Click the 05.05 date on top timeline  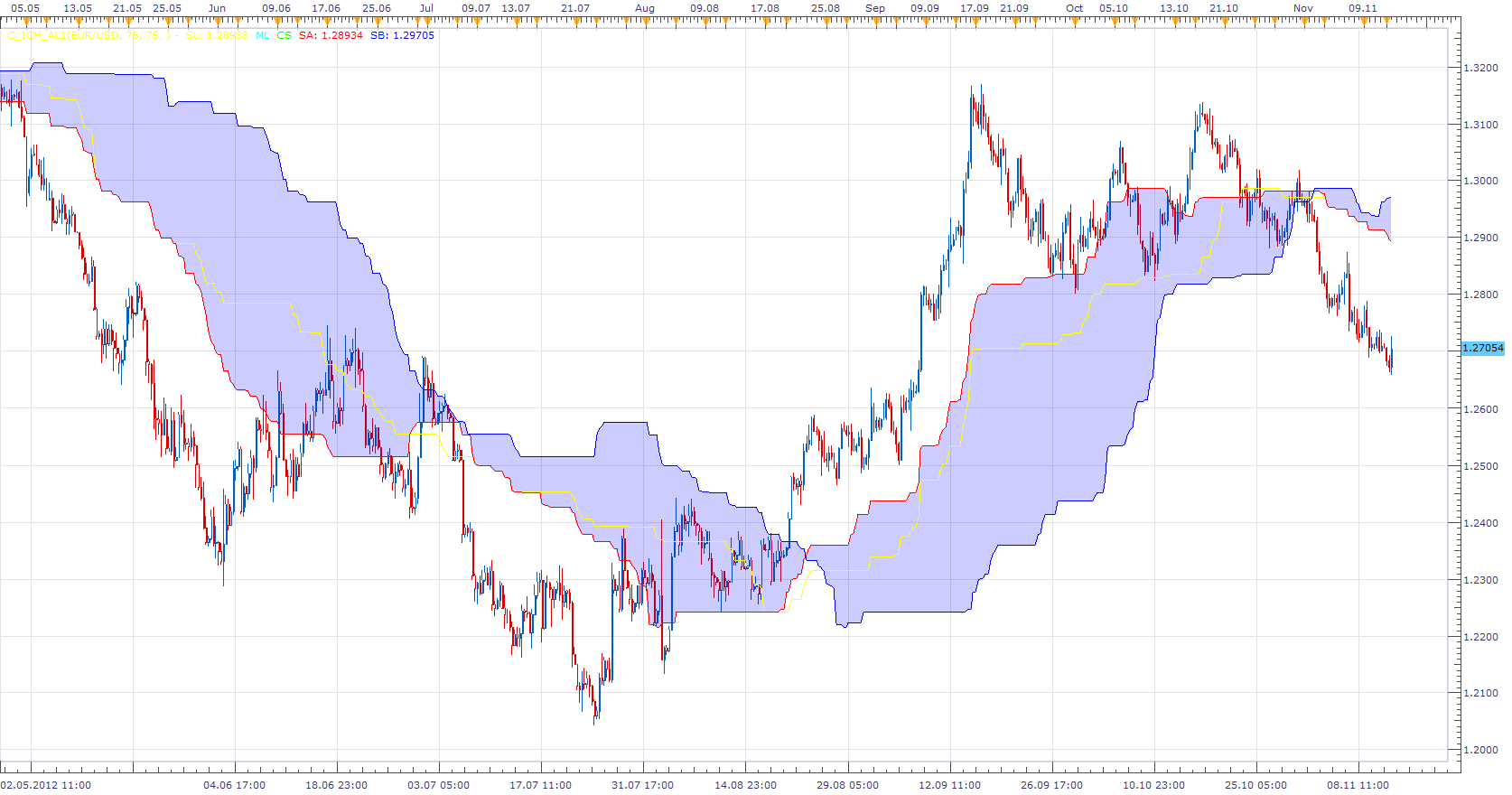pos(25,8)
